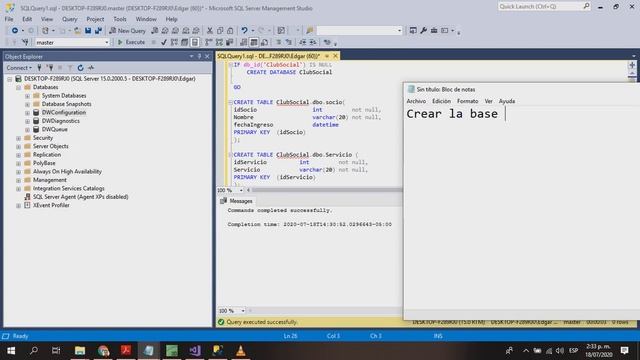Open the Formato menu in Notepad
640x360 pixels.
(467, 101)
